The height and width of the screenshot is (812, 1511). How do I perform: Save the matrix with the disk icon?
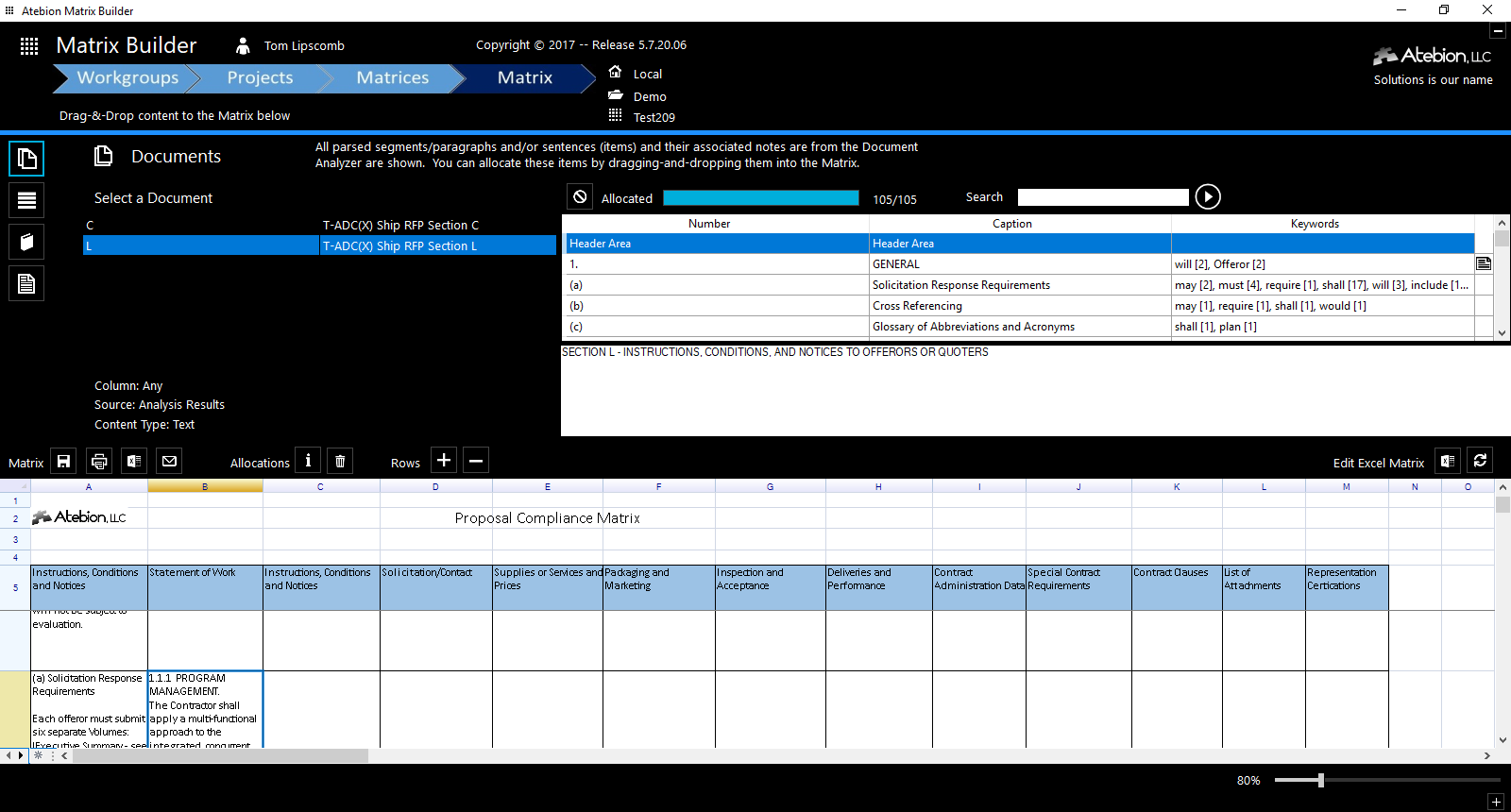pos(63,461)
